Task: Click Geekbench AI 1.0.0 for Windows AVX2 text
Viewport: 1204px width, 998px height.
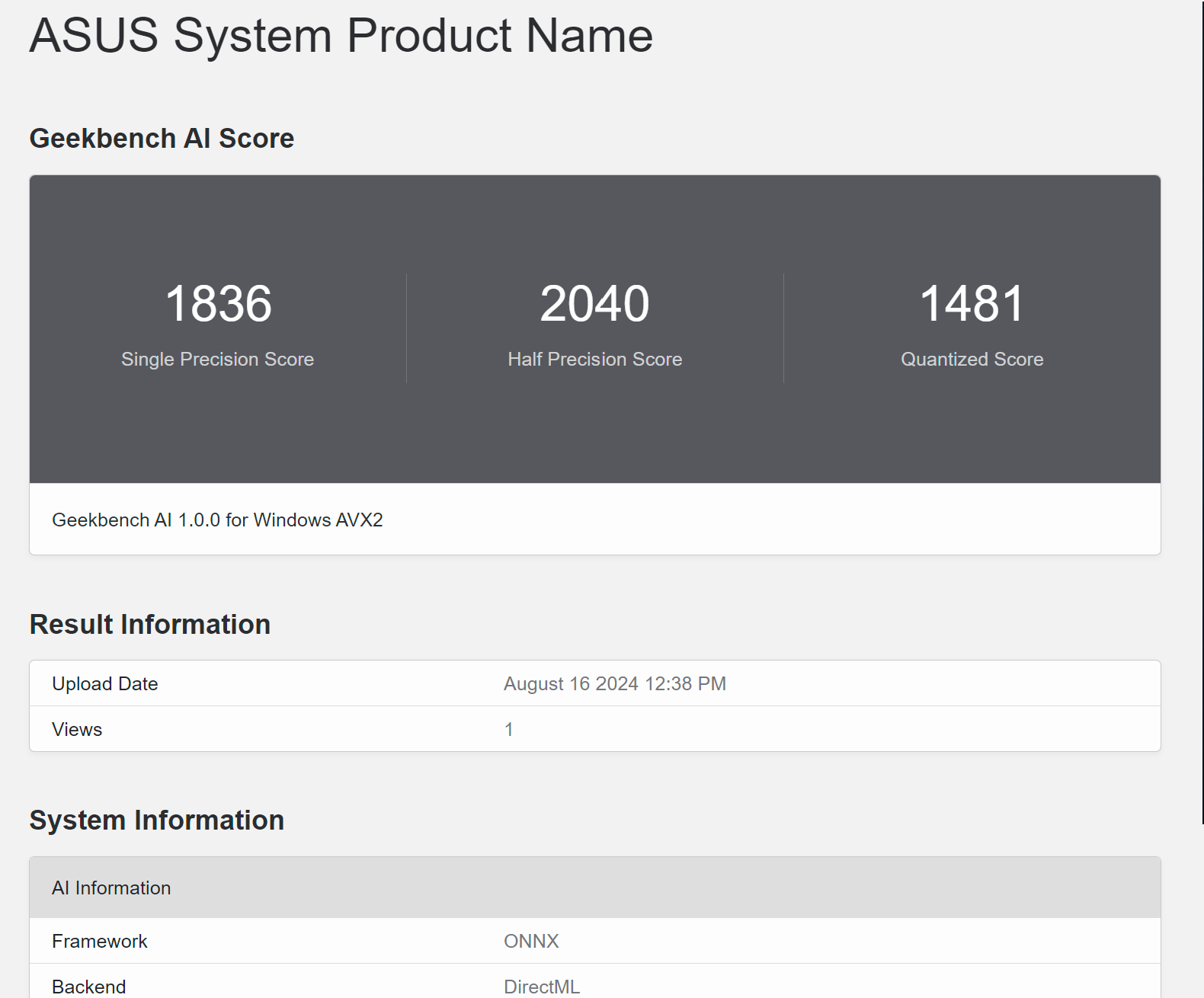Action: click(x=217, y=520)
